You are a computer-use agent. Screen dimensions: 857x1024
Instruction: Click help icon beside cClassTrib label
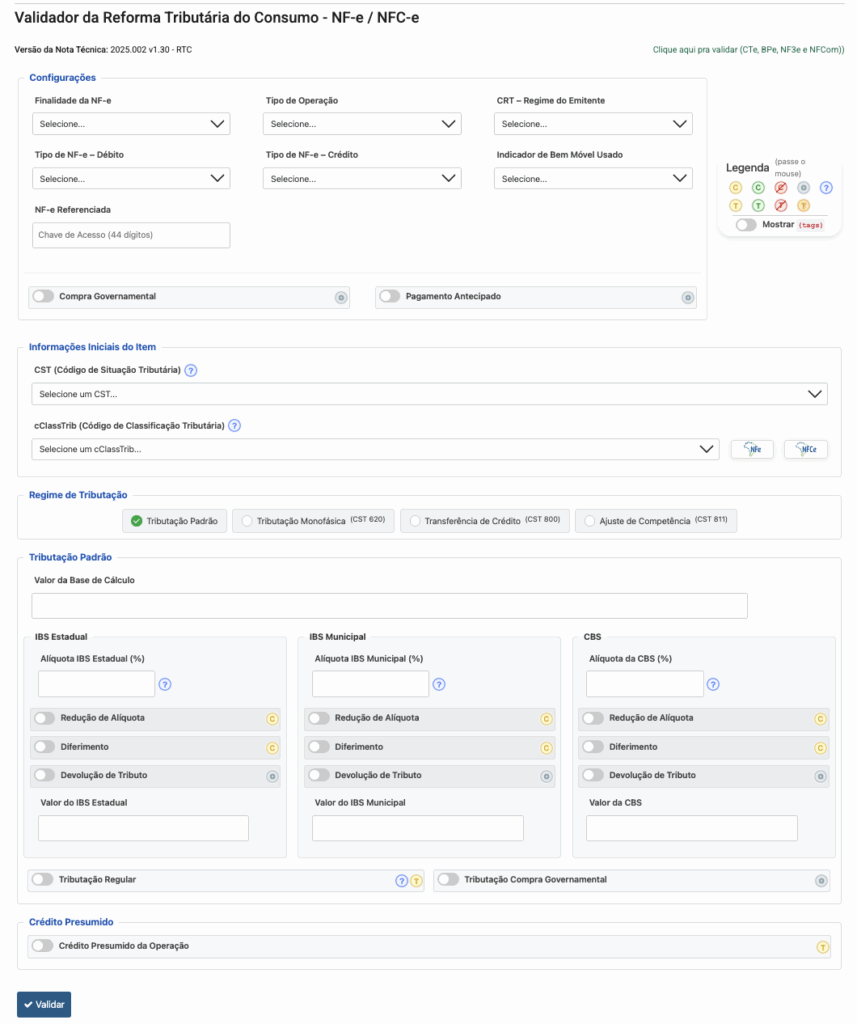pyautogui.click(x=234, y=425)
